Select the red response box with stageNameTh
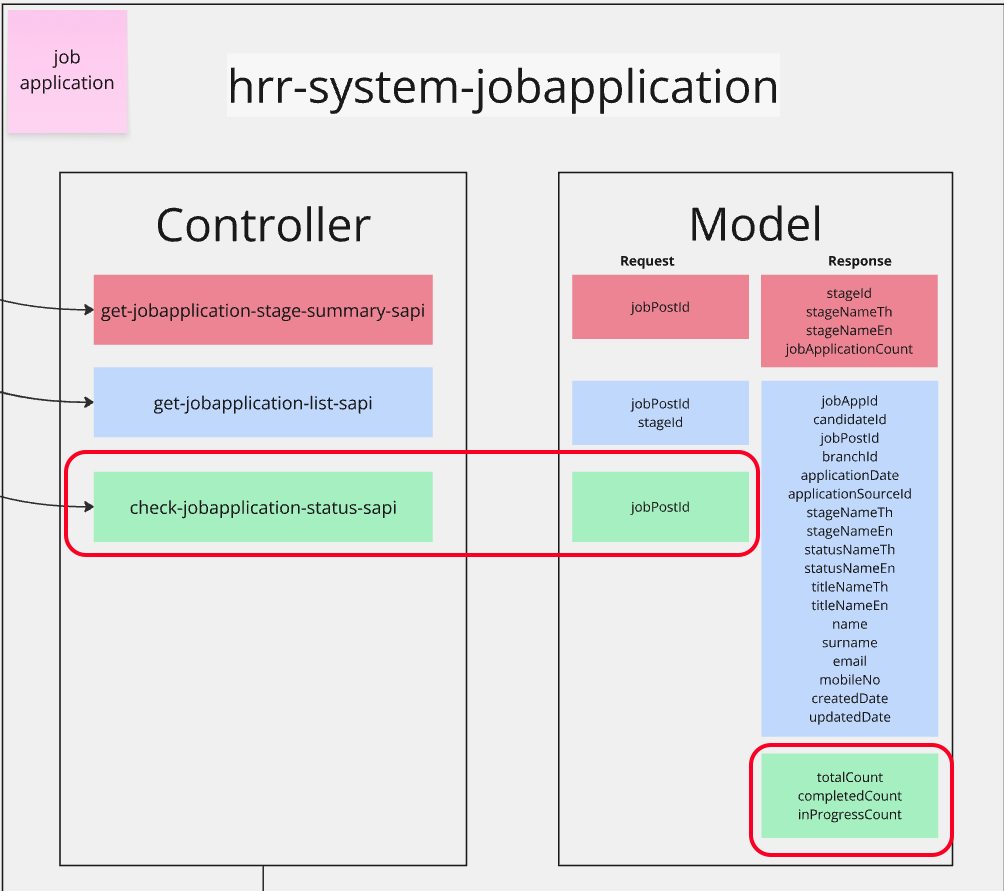 [x=849, y=321]
